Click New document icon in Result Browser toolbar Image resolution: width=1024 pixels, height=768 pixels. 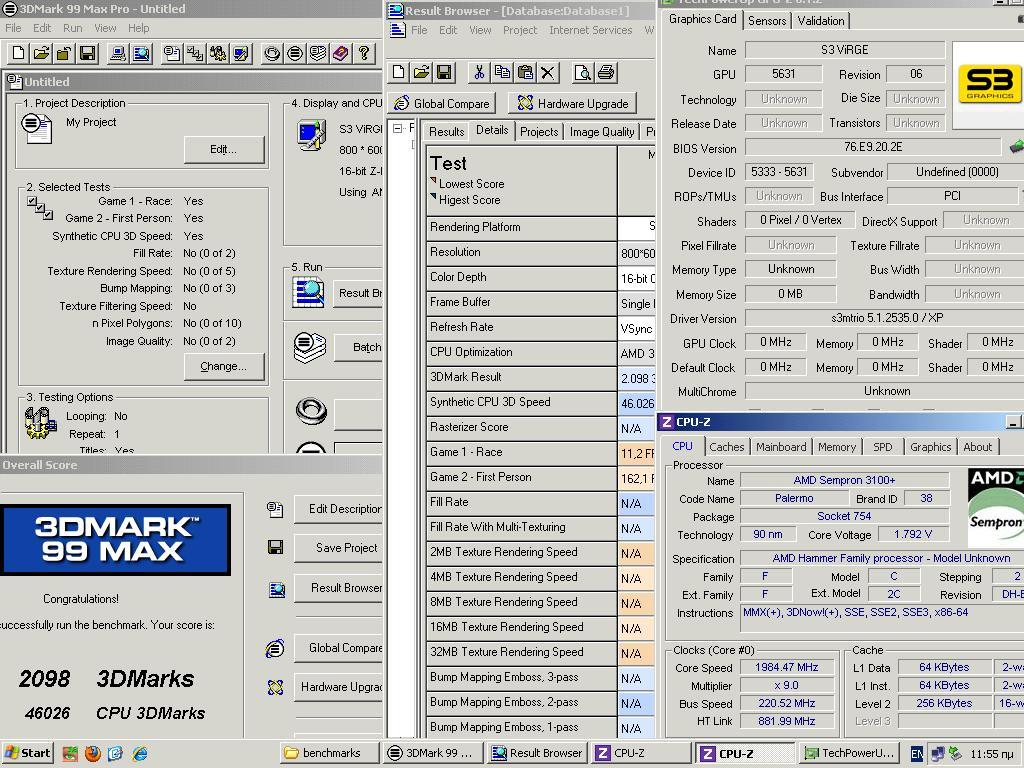pyautogui.click(x=398, y=72)
